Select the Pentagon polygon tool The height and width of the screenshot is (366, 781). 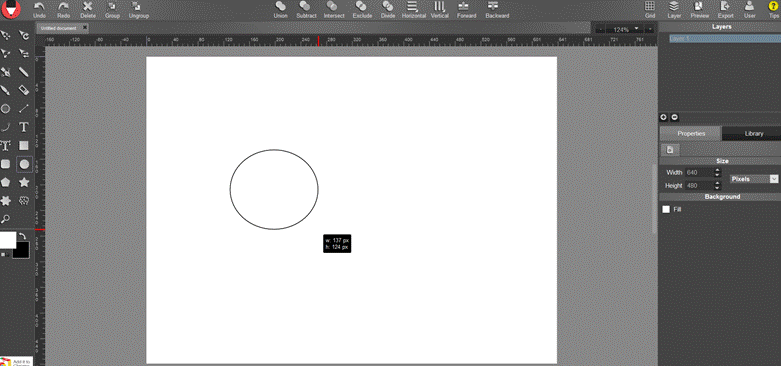5,182
